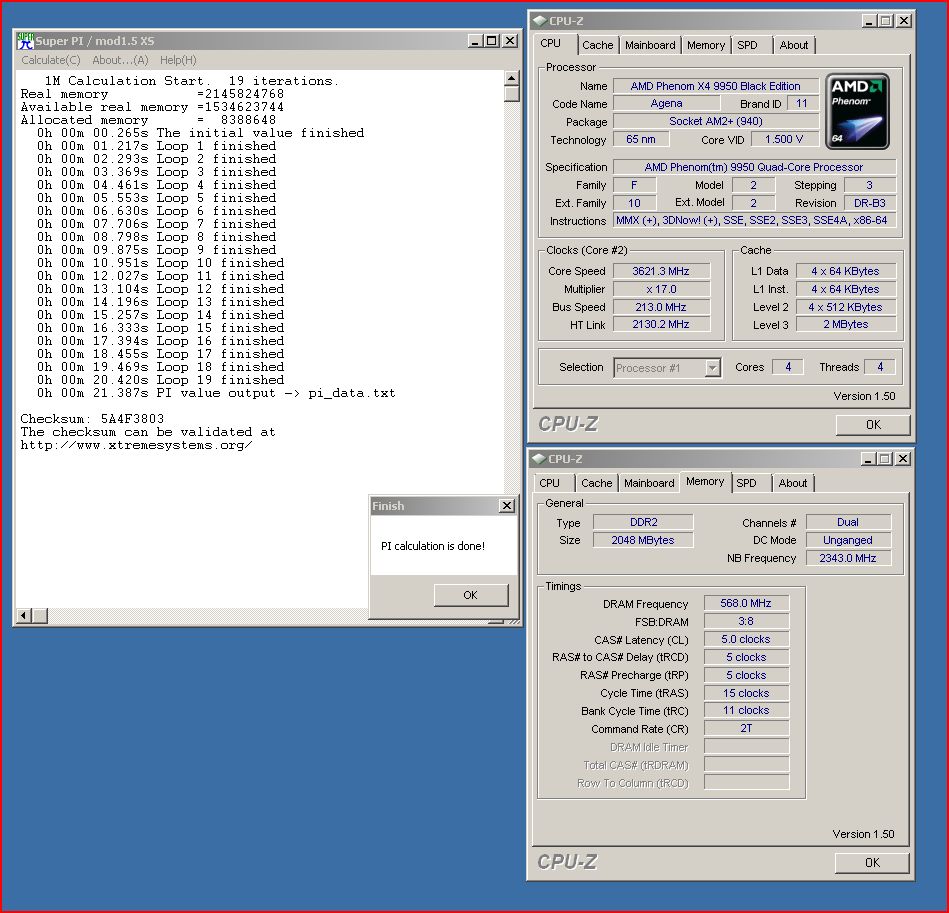The image size is (949, 913).
Task: Click the Core Speed value 3621.3 MHz
Action: coord(661,271)
